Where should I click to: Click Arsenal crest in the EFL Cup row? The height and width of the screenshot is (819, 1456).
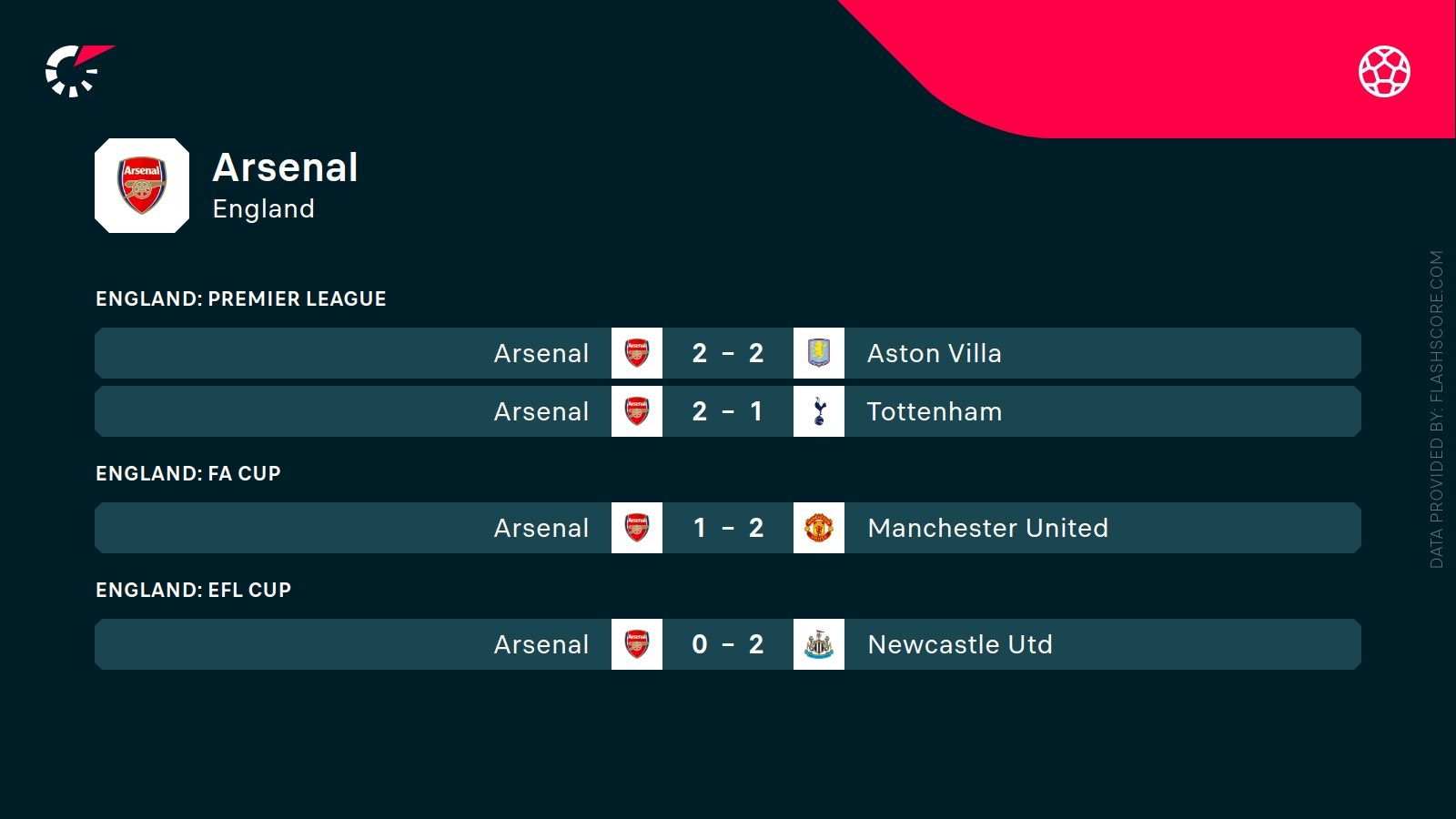pyautogui.click(x=637, y=644)
